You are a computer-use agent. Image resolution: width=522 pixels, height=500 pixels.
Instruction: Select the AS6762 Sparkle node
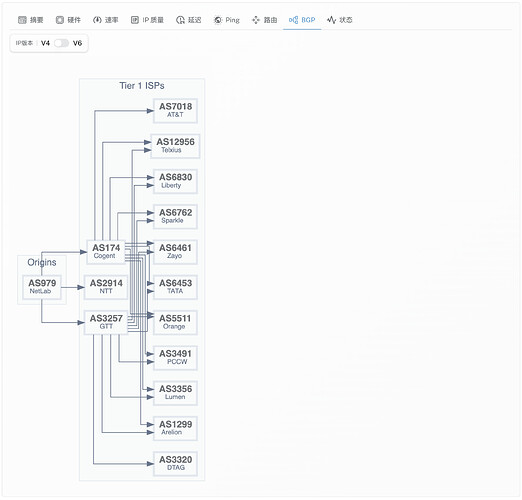point(175,217)
